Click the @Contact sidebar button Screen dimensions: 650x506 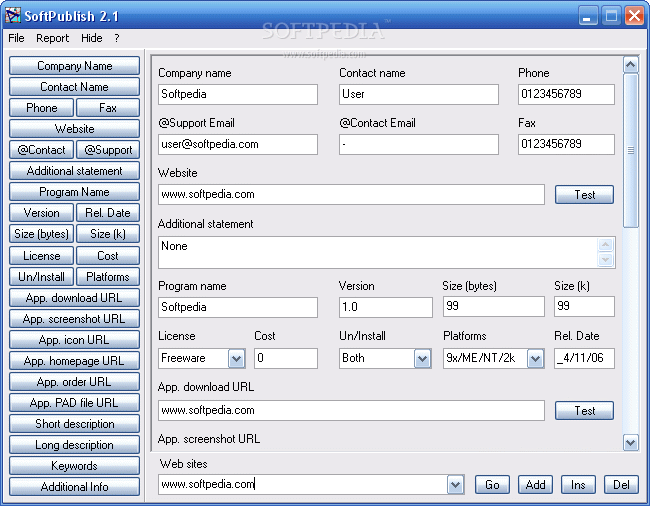pos(41,150)
